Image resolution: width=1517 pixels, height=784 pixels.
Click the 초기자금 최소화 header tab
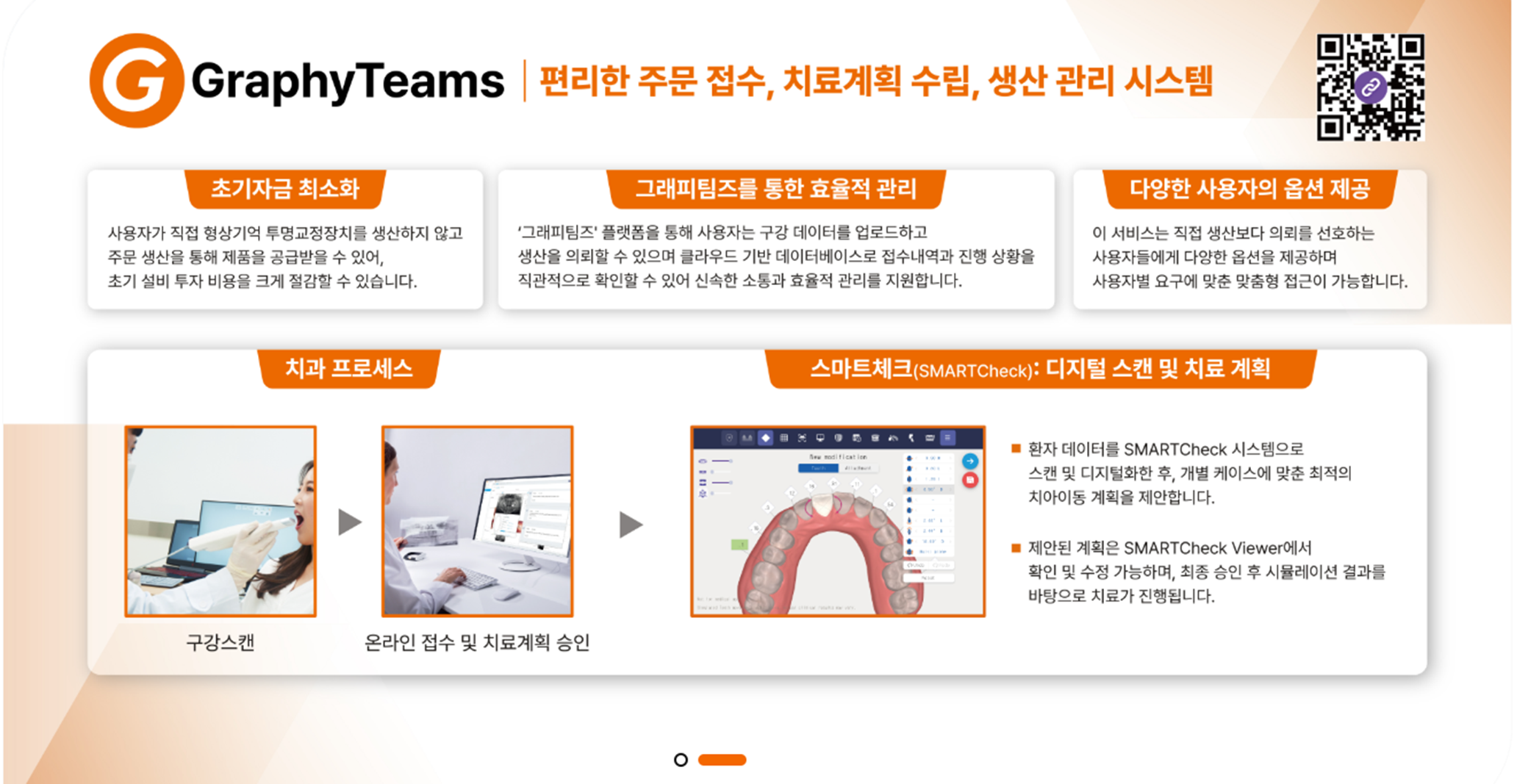pyautogui.click(x=285, y=189)
